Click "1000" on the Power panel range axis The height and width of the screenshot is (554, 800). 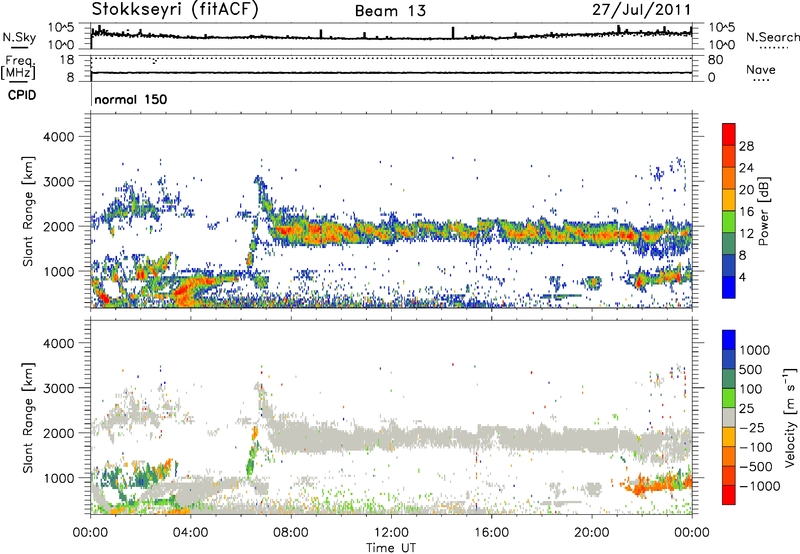tap(58, 271)
